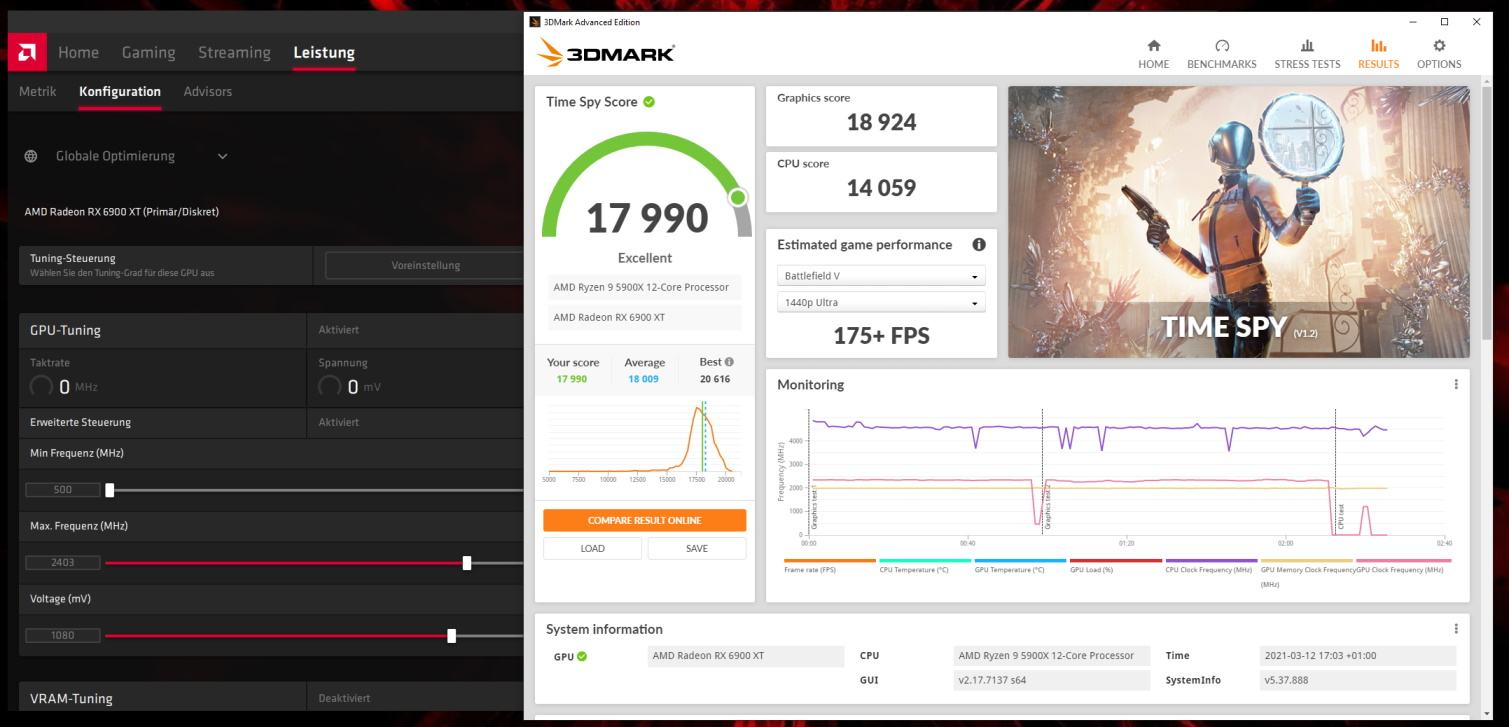Click the Min Frequenz value field 500
Image resolution: width=1509 pixels, height=727 pixels.
[63, 490]
